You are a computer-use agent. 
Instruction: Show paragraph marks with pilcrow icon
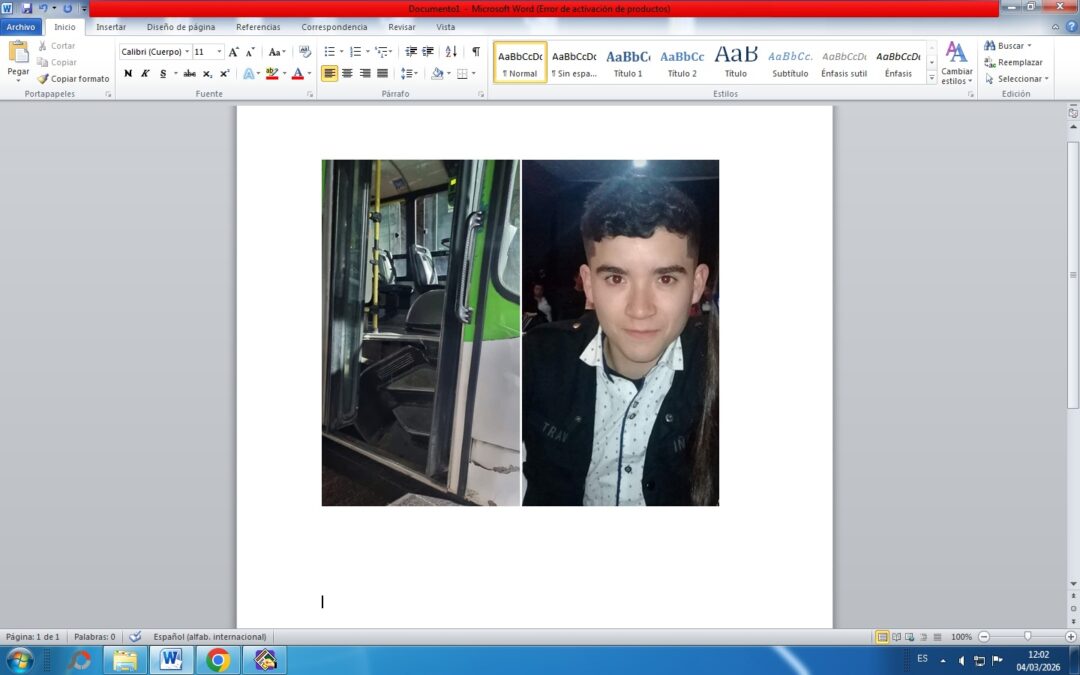[476, 52]
